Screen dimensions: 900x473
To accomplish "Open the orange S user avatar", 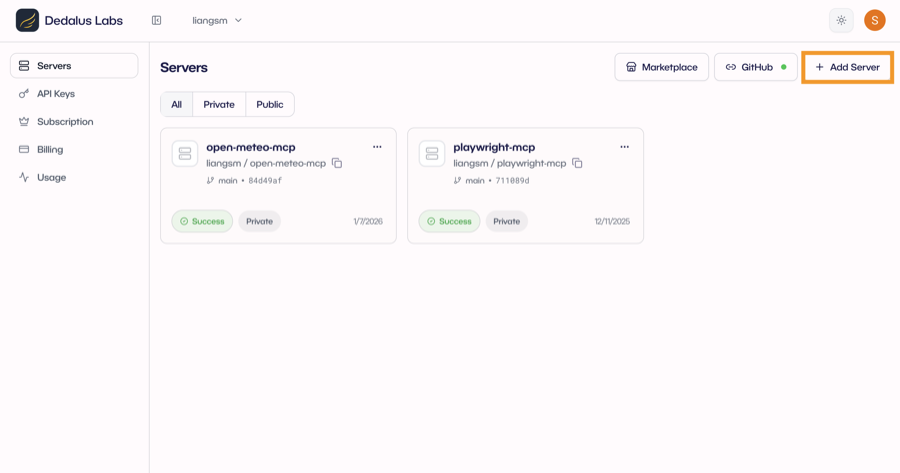I will point(874,20).
